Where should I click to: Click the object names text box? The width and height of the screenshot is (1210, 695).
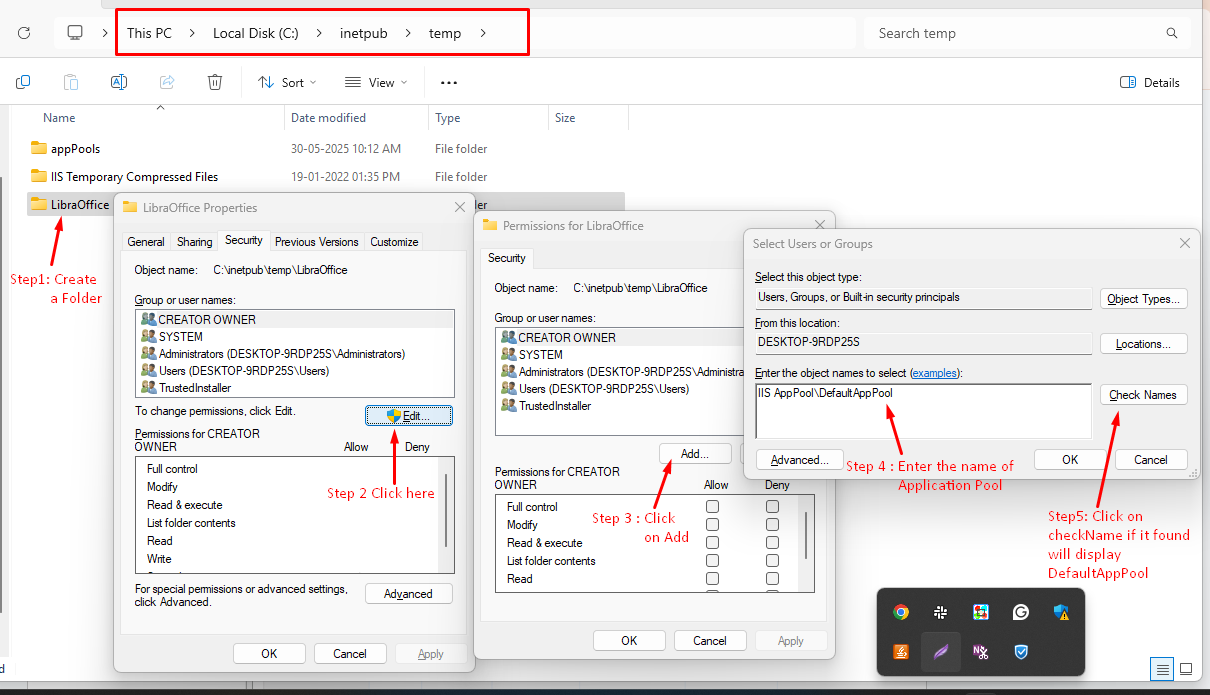922,411
